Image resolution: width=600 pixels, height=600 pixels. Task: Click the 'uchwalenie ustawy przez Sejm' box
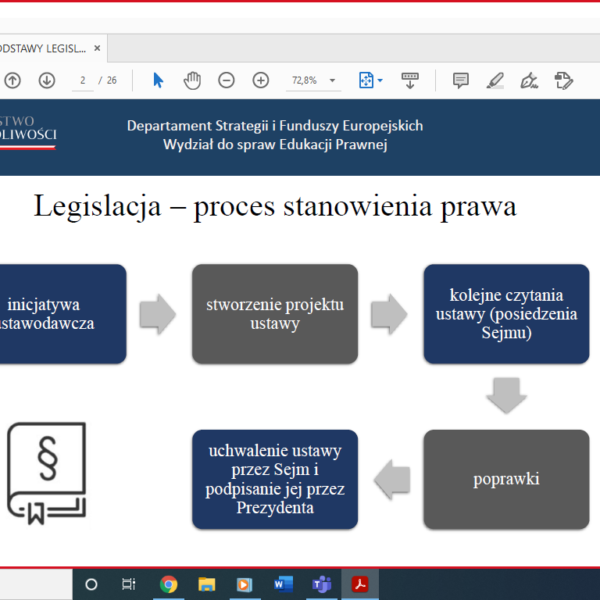[275, 479]
